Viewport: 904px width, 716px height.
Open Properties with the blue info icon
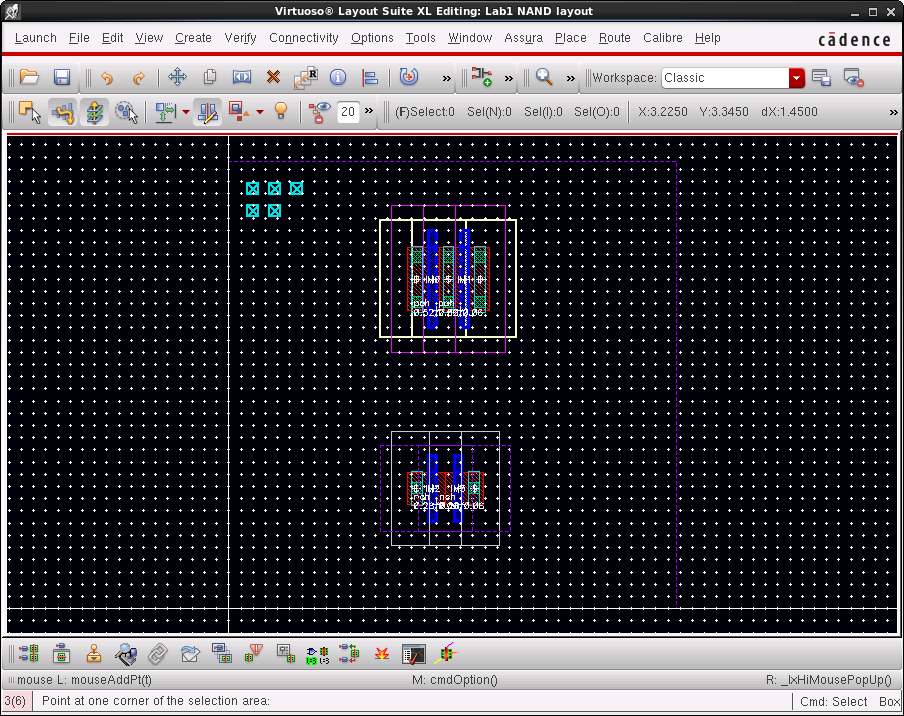338,77
